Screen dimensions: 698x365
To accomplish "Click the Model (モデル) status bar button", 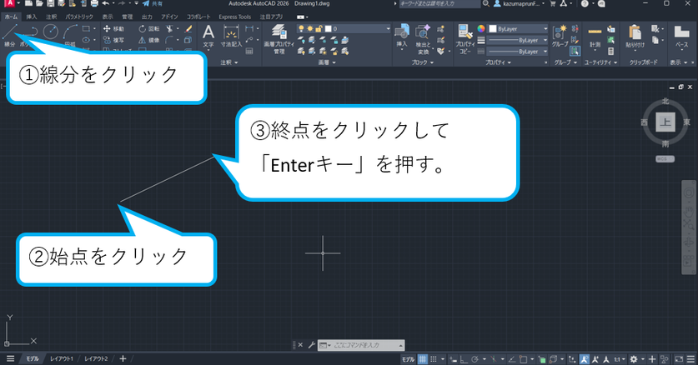I will click(x=408, y=359).
